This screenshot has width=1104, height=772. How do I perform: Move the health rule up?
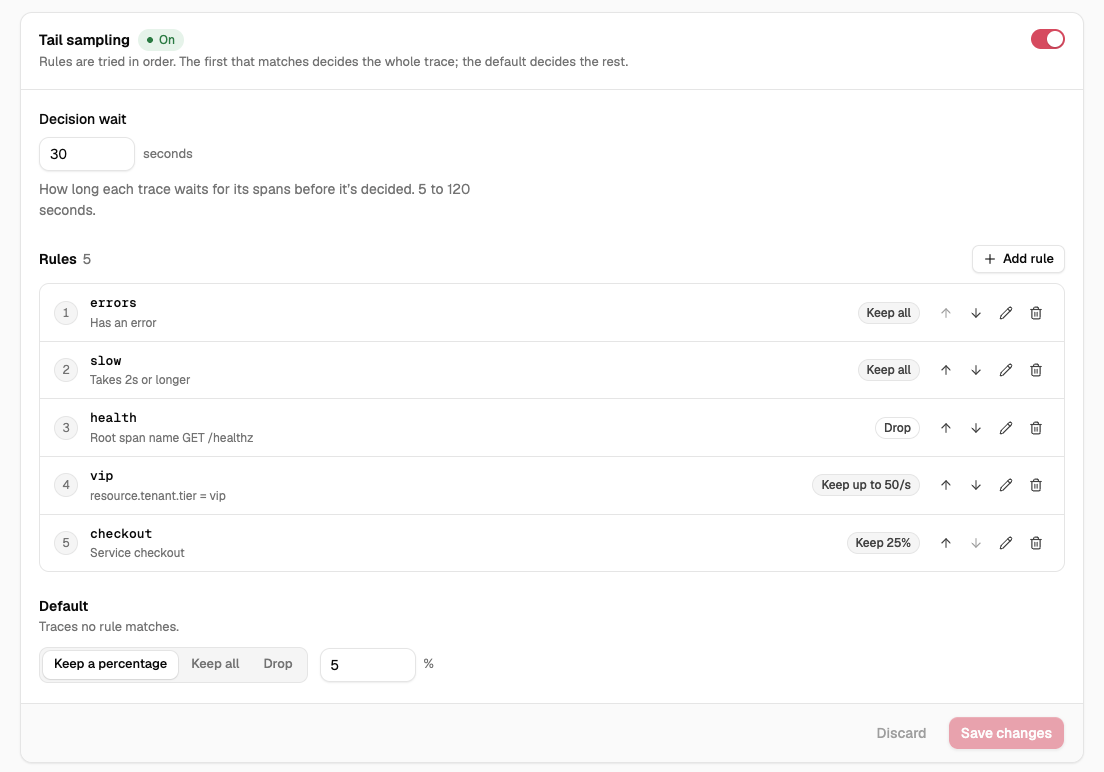click(x=946, y=428)
